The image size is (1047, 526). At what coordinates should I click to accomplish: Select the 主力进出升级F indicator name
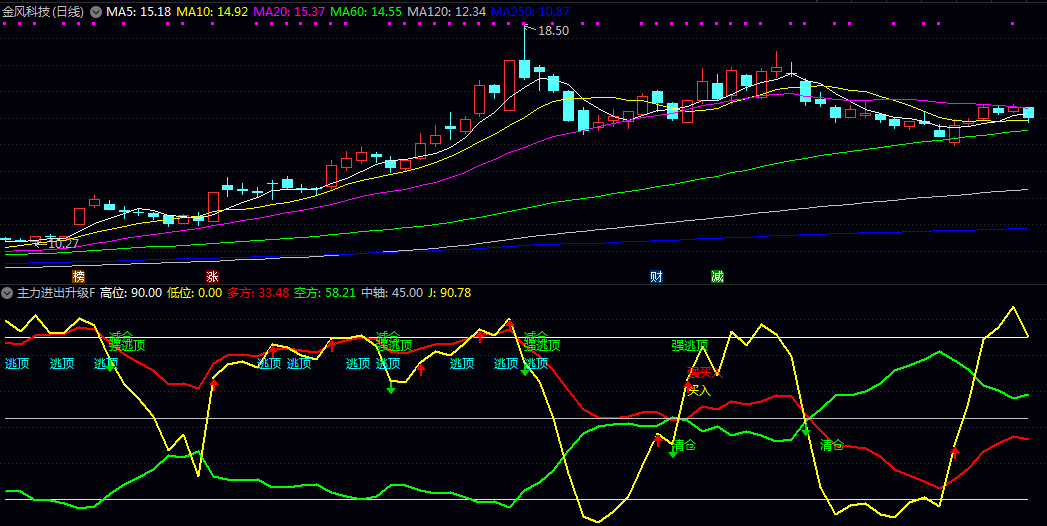coord(56,292)
